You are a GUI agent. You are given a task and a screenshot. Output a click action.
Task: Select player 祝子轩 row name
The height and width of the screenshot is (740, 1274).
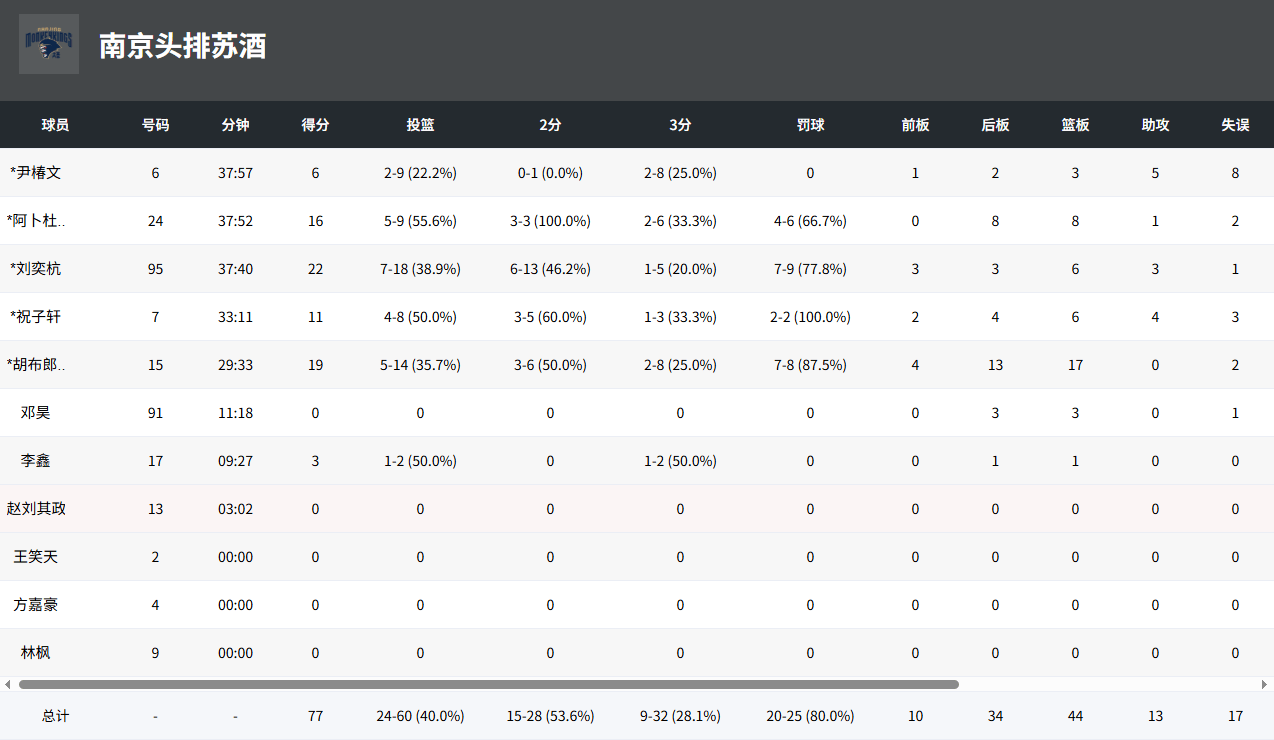pyautogui.click(x=36, y=317)
